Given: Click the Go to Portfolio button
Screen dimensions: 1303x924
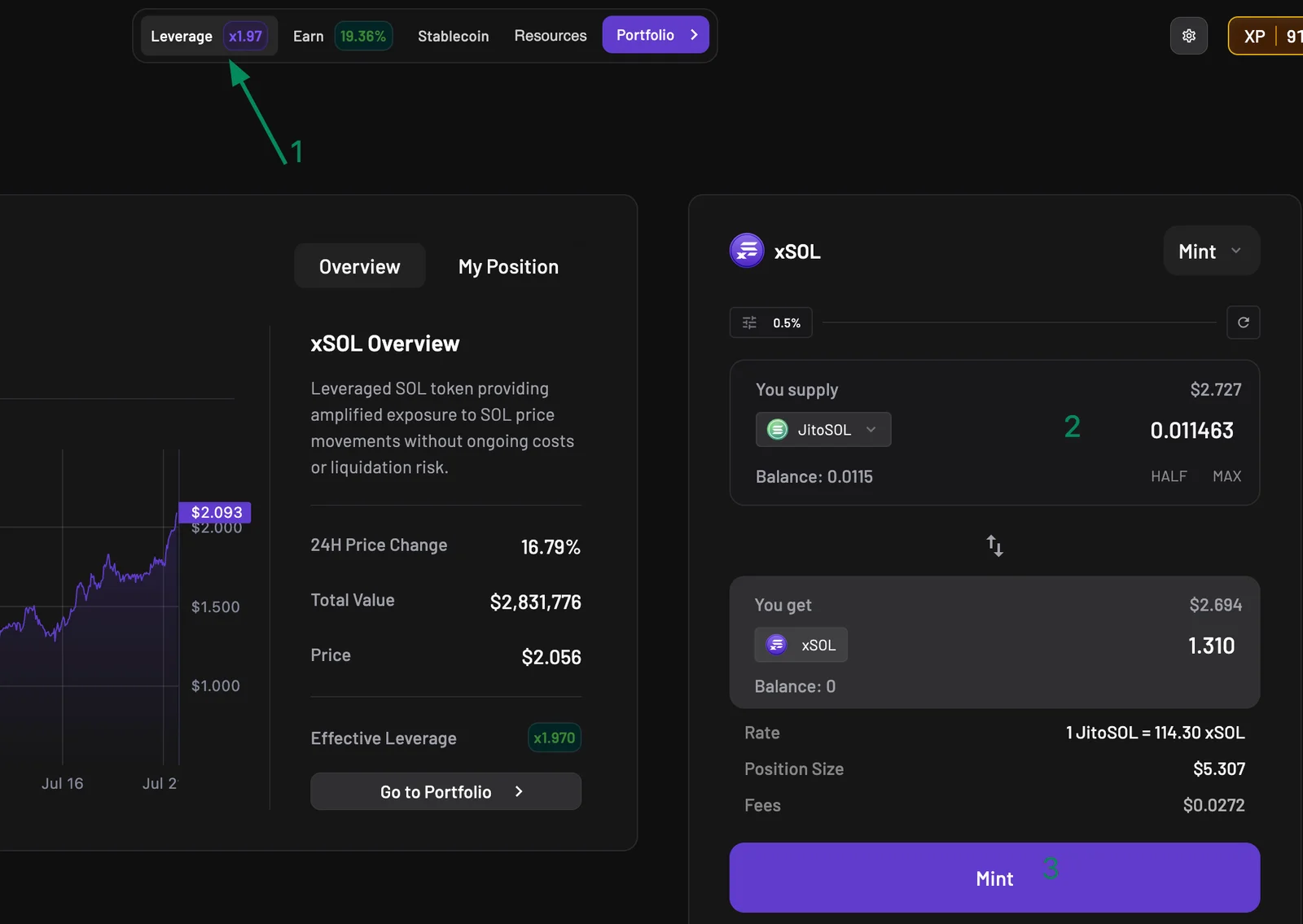Looking at the screenshot, I should (x=445, y=791).
